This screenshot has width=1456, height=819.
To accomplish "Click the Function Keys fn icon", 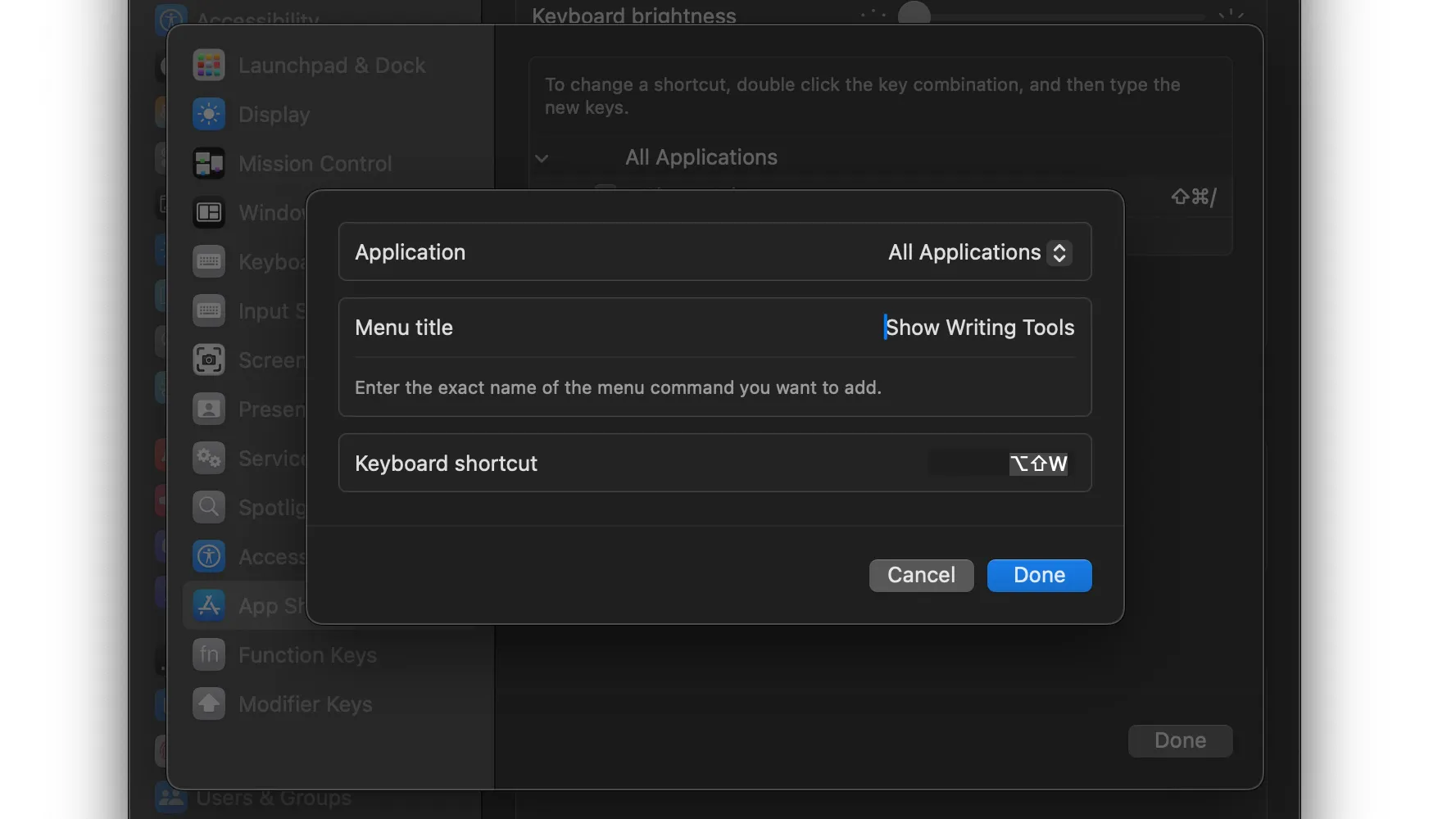I will 209,655.
